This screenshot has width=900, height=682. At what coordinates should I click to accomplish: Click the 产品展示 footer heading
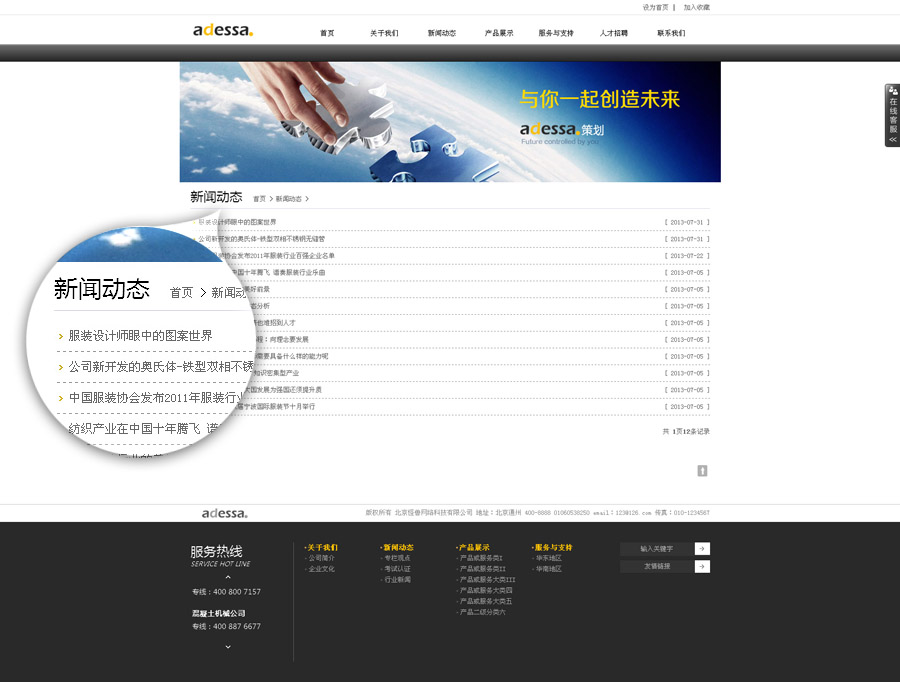[x=474, y=548]
